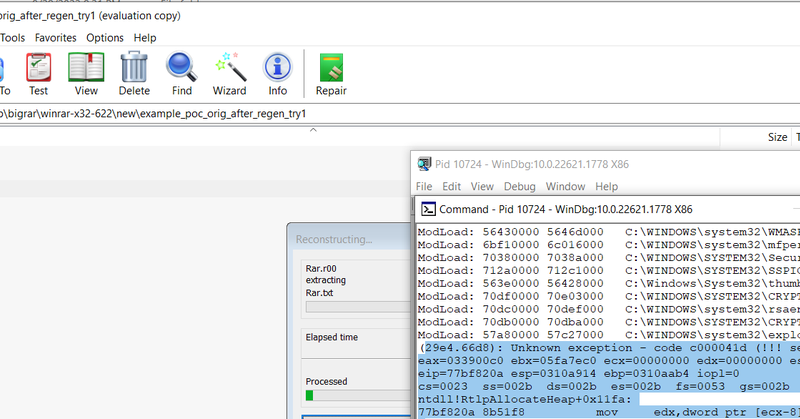Click the Processed label
800x419 pixels.
click(327, 382)
